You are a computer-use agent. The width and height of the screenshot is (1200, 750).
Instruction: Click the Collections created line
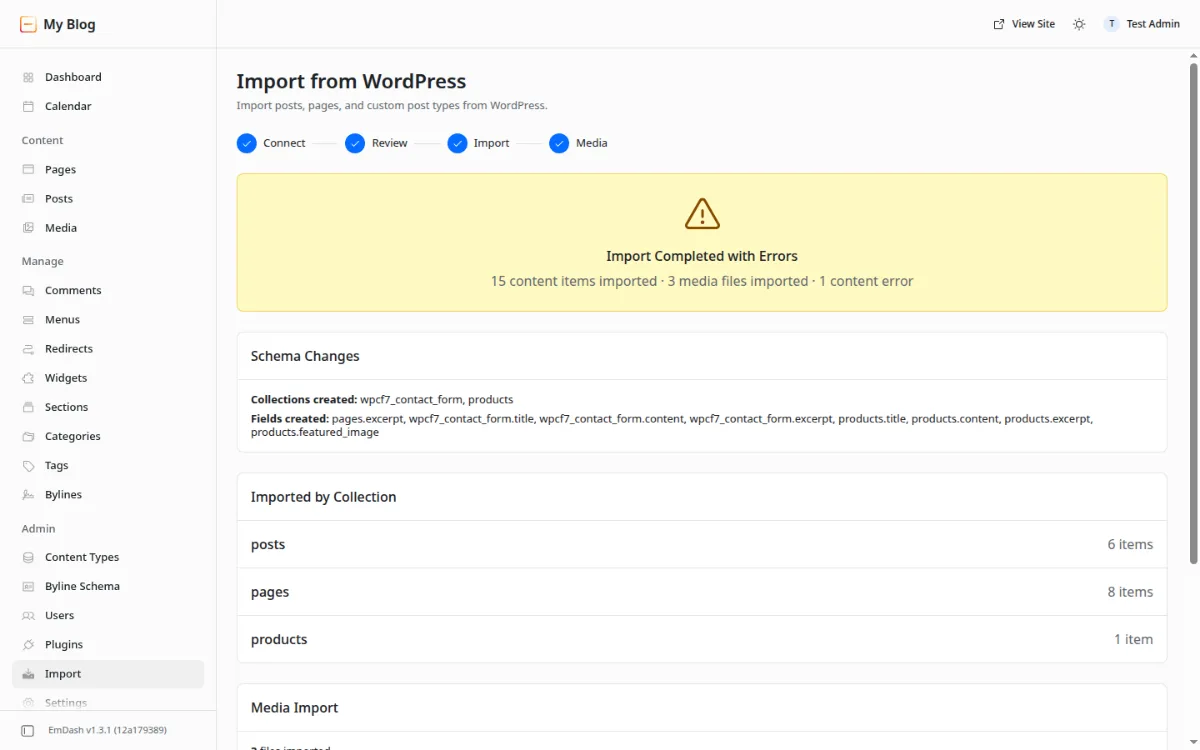click(x=382, y=399)
